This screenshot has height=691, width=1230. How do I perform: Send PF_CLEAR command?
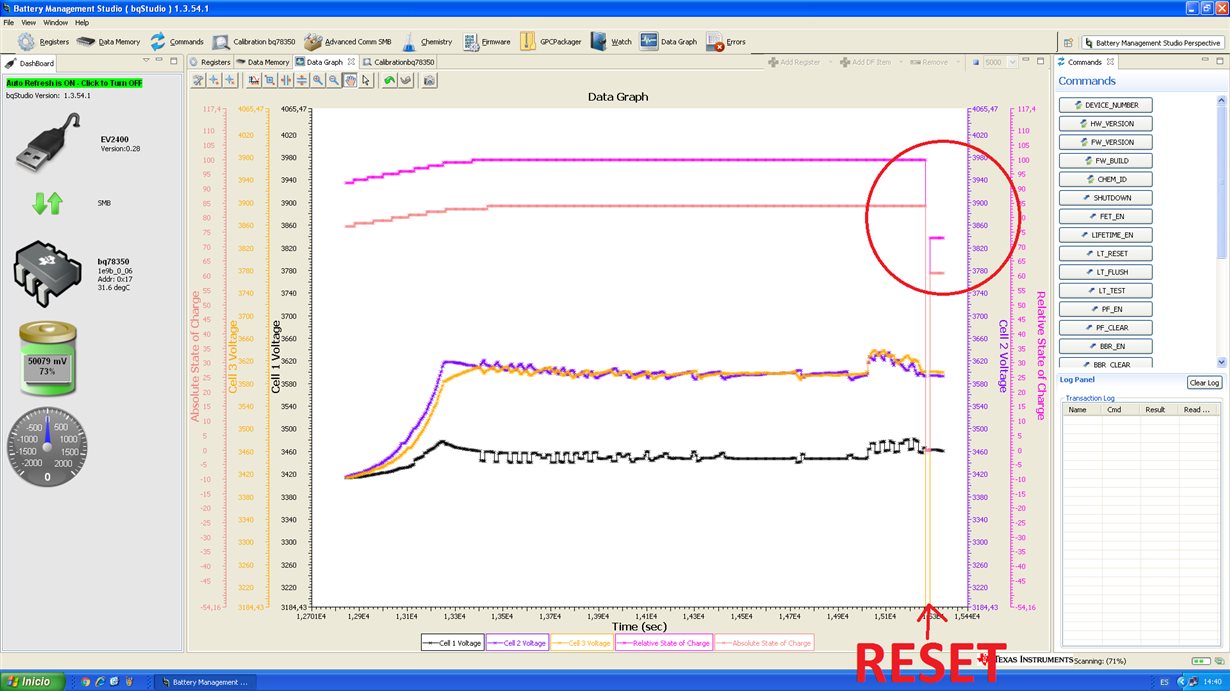1105,328
